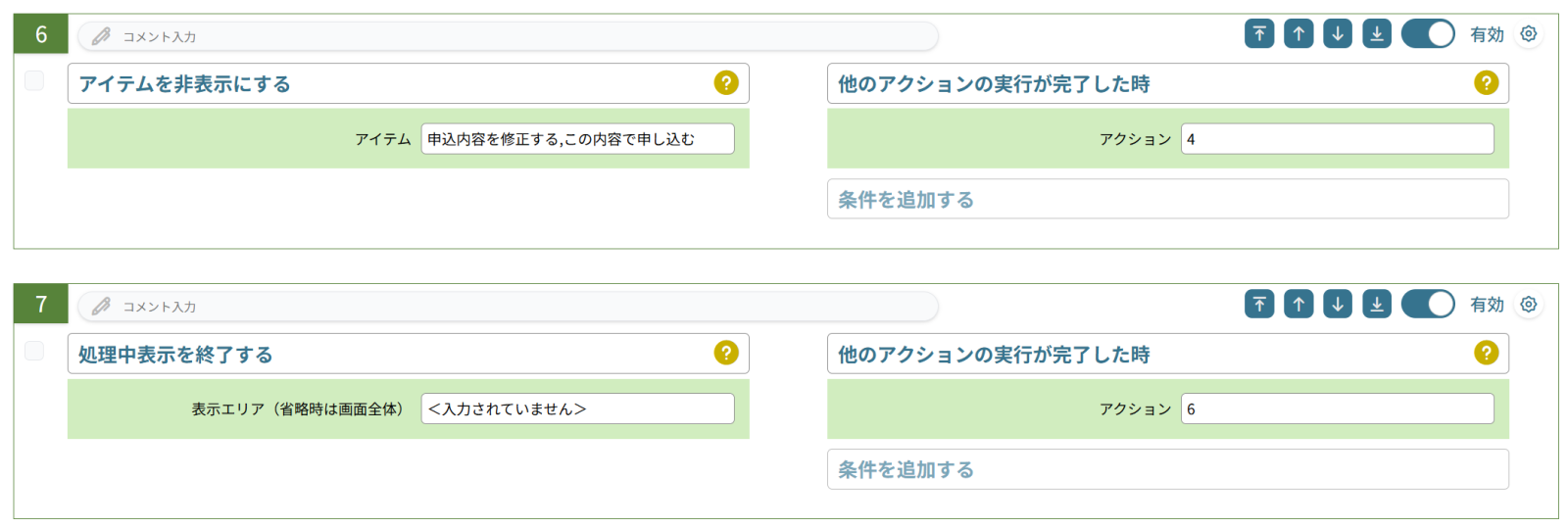Open action 6's 他のアクションの実行が完了した時 selector
Screen dimensions: 1568x528
(x=1168, y=83)
